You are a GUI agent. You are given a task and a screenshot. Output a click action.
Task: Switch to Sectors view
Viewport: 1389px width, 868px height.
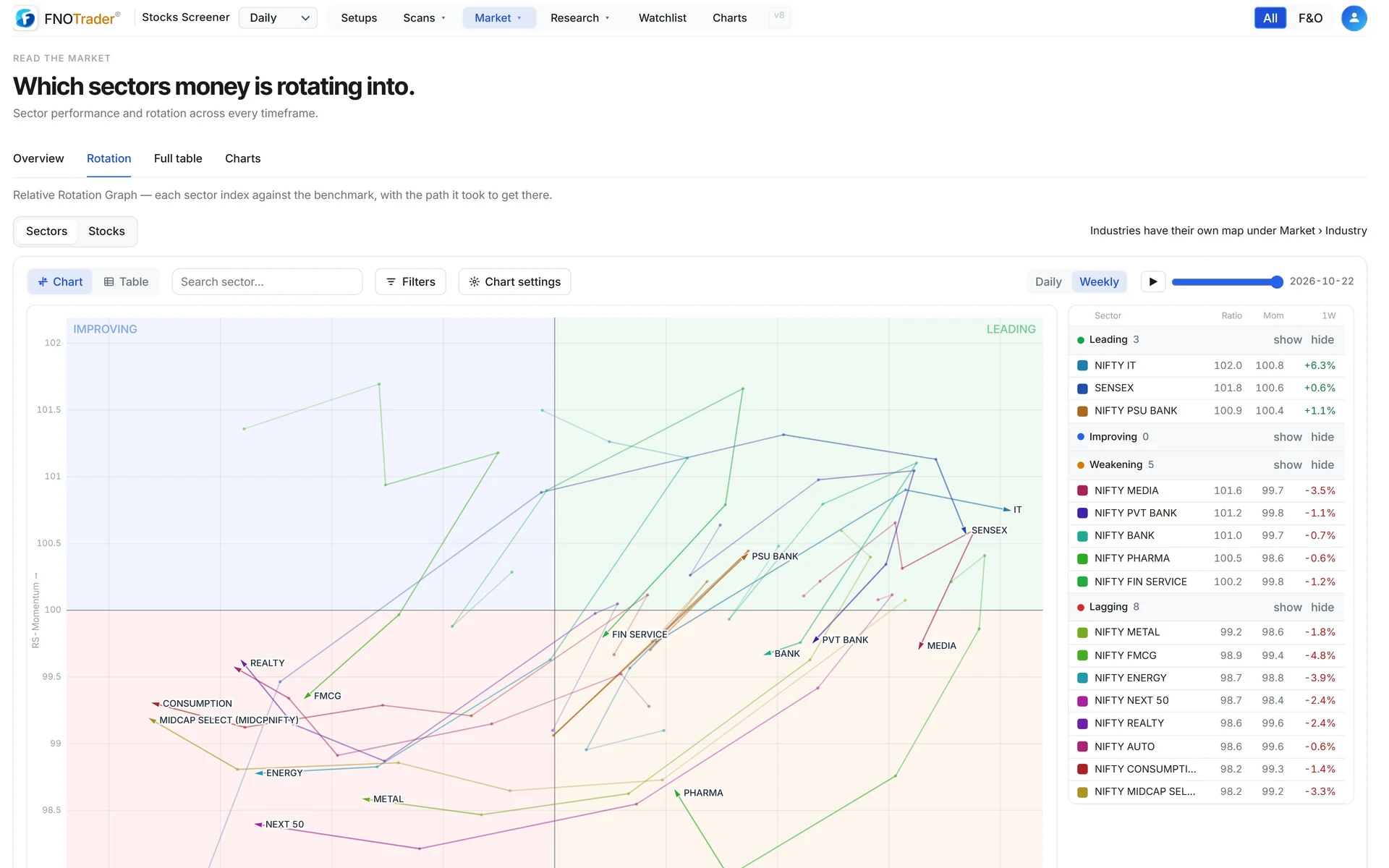[x=46, y=231]
